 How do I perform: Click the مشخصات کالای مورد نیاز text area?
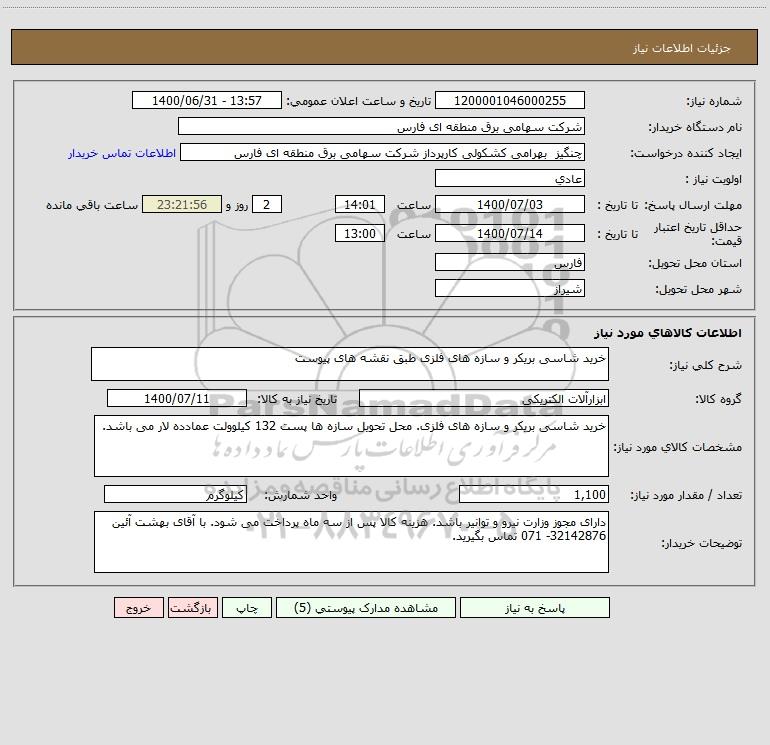[x=351, y=446]
